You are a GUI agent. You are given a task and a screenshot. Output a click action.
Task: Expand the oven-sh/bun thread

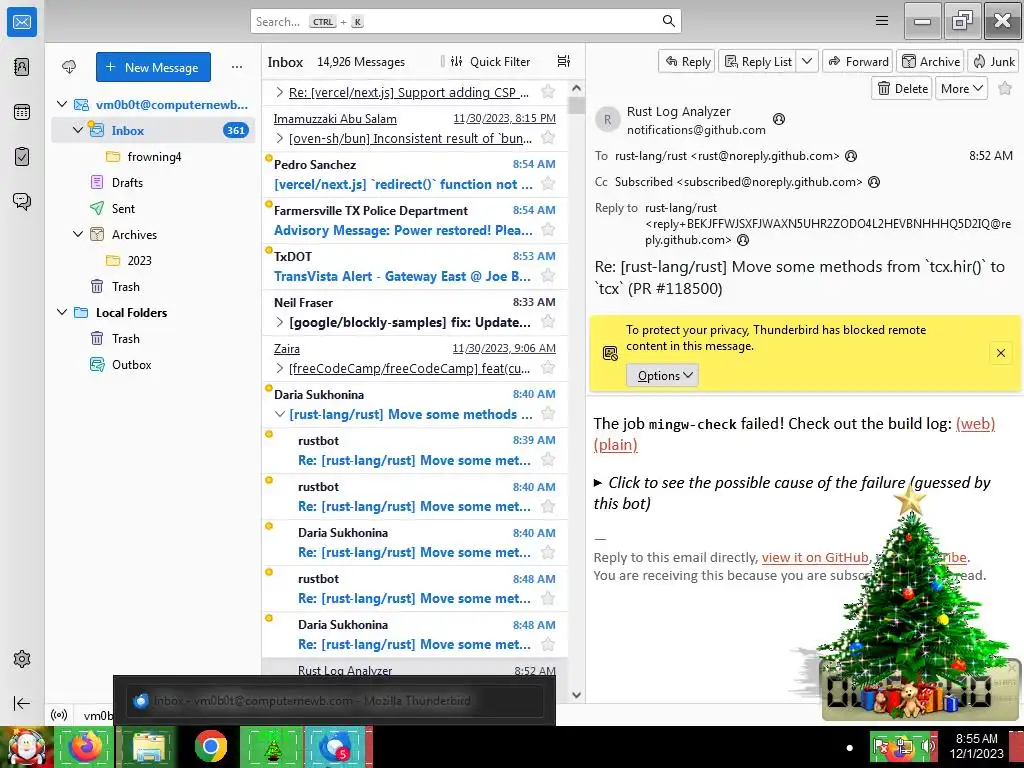280,138
